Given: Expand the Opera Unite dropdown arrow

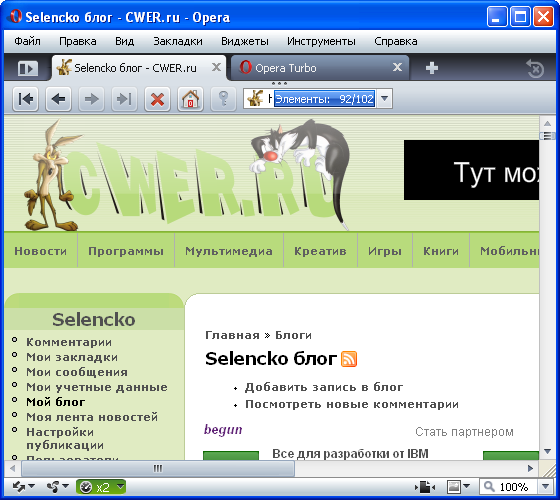Looking at the screenshot, I should click(x=65, y=486).
